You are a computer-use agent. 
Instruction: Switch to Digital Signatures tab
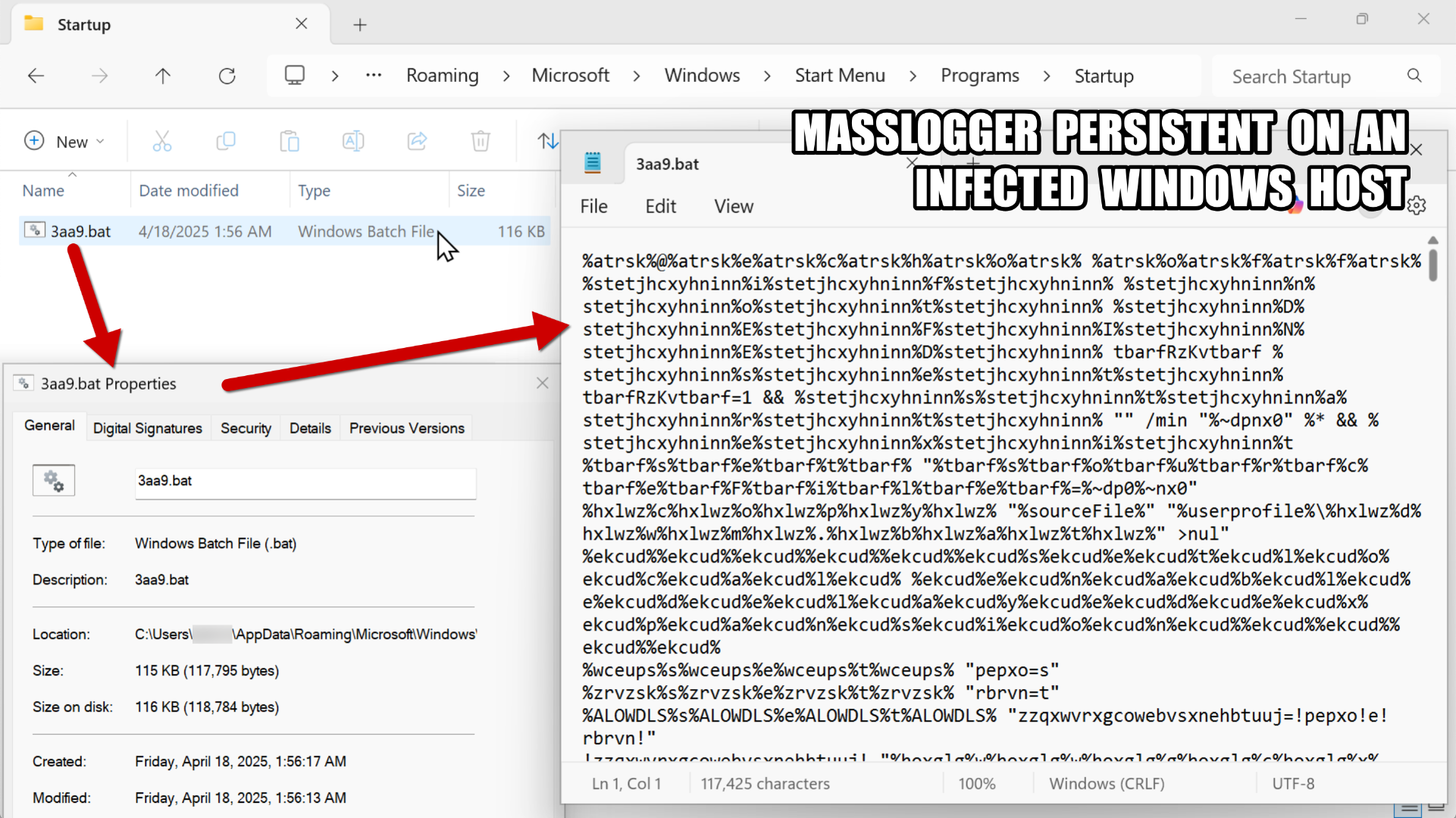147,428
